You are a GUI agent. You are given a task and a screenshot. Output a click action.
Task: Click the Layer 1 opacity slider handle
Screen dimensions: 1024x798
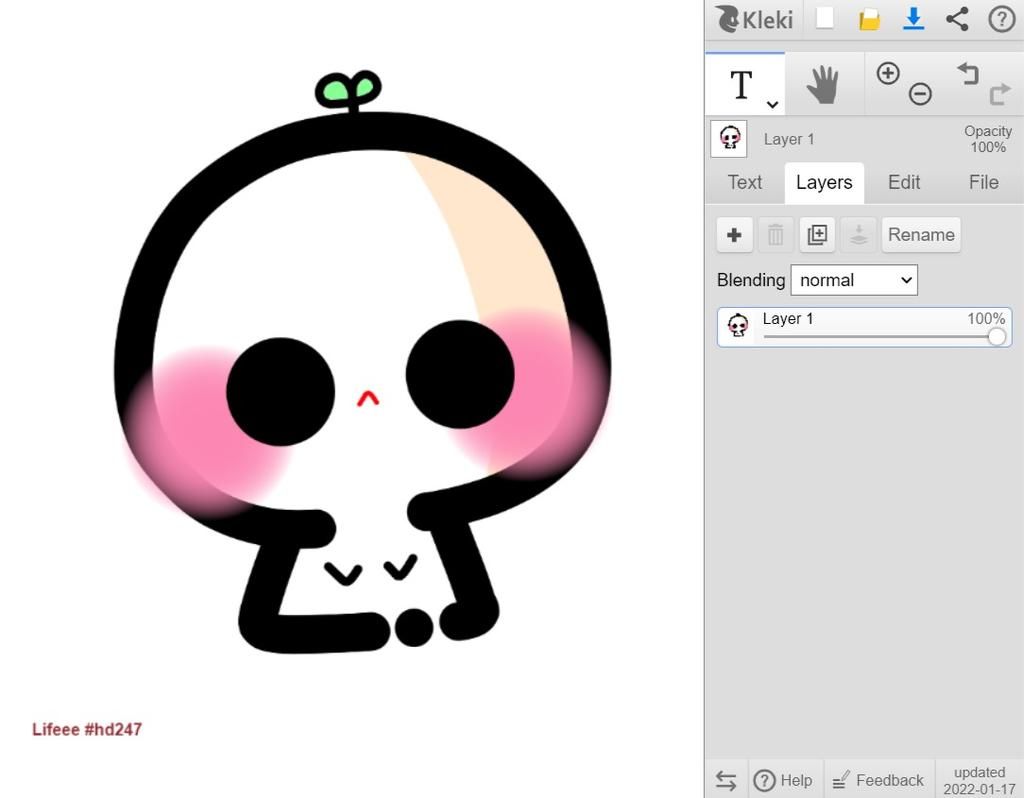(997, 337)
